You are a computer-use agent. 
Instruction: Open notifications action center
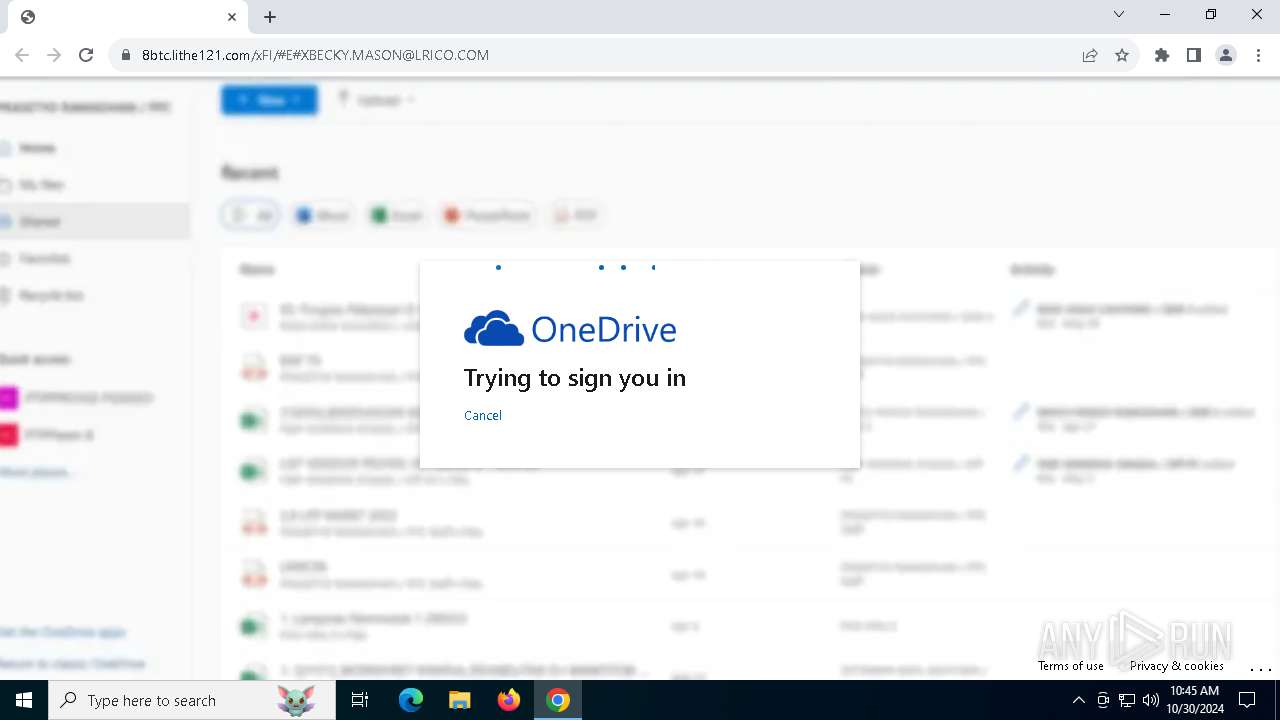pyautogui.click(x=1247, y=700)
